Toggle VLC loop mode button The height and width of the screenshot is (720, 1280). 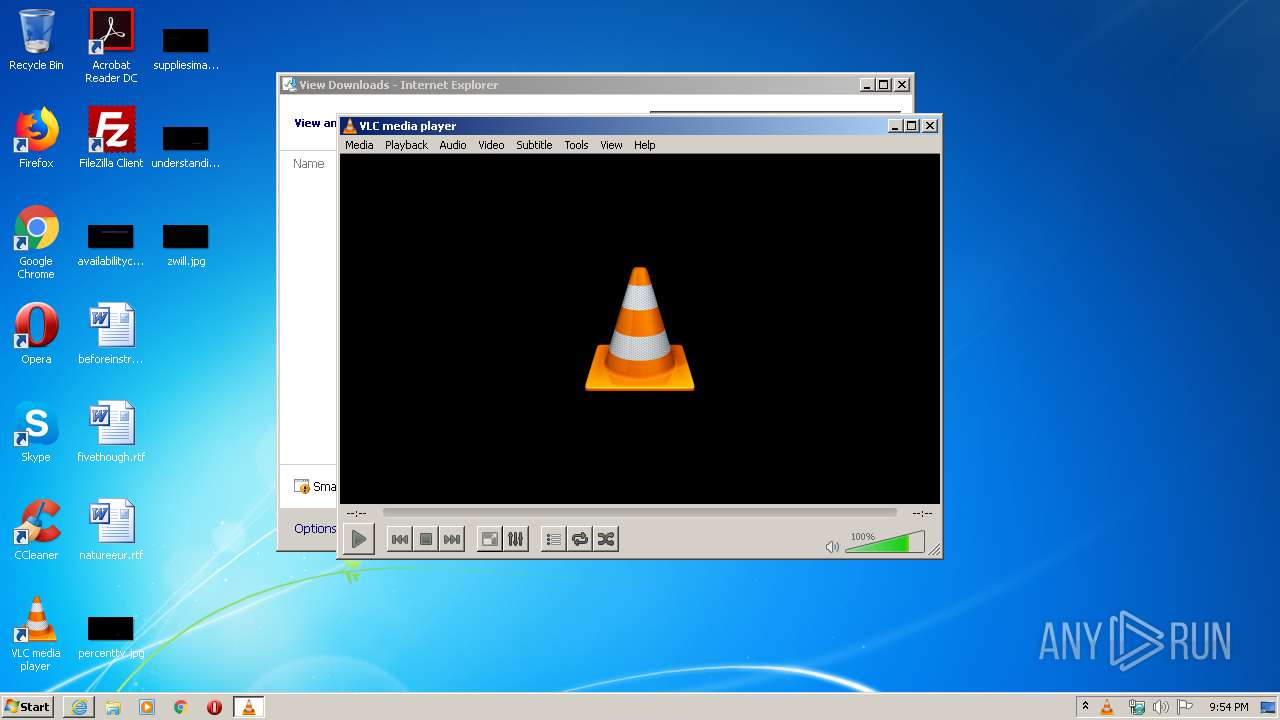click(x=579, y=539)
